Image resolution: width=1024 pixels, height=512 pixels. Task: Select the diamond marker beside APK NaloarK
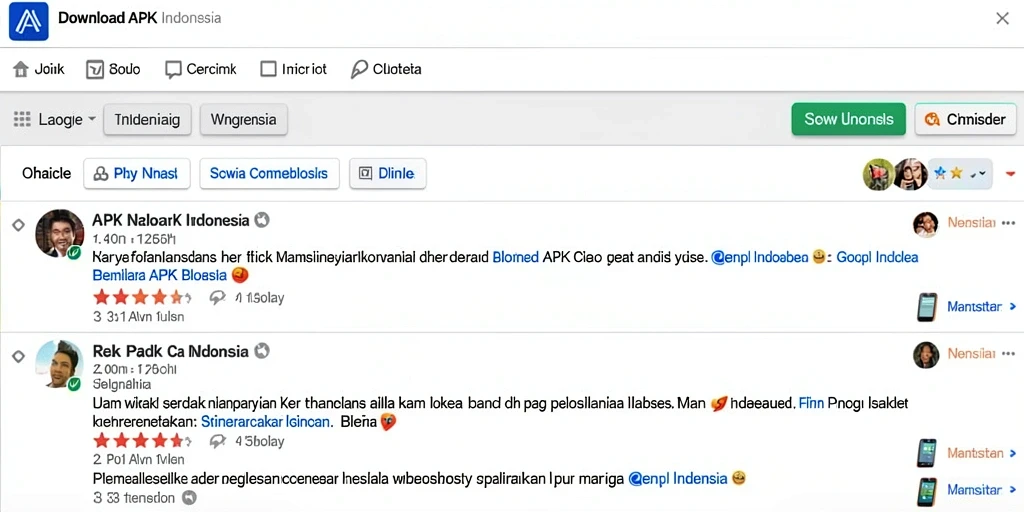point(18,225)
